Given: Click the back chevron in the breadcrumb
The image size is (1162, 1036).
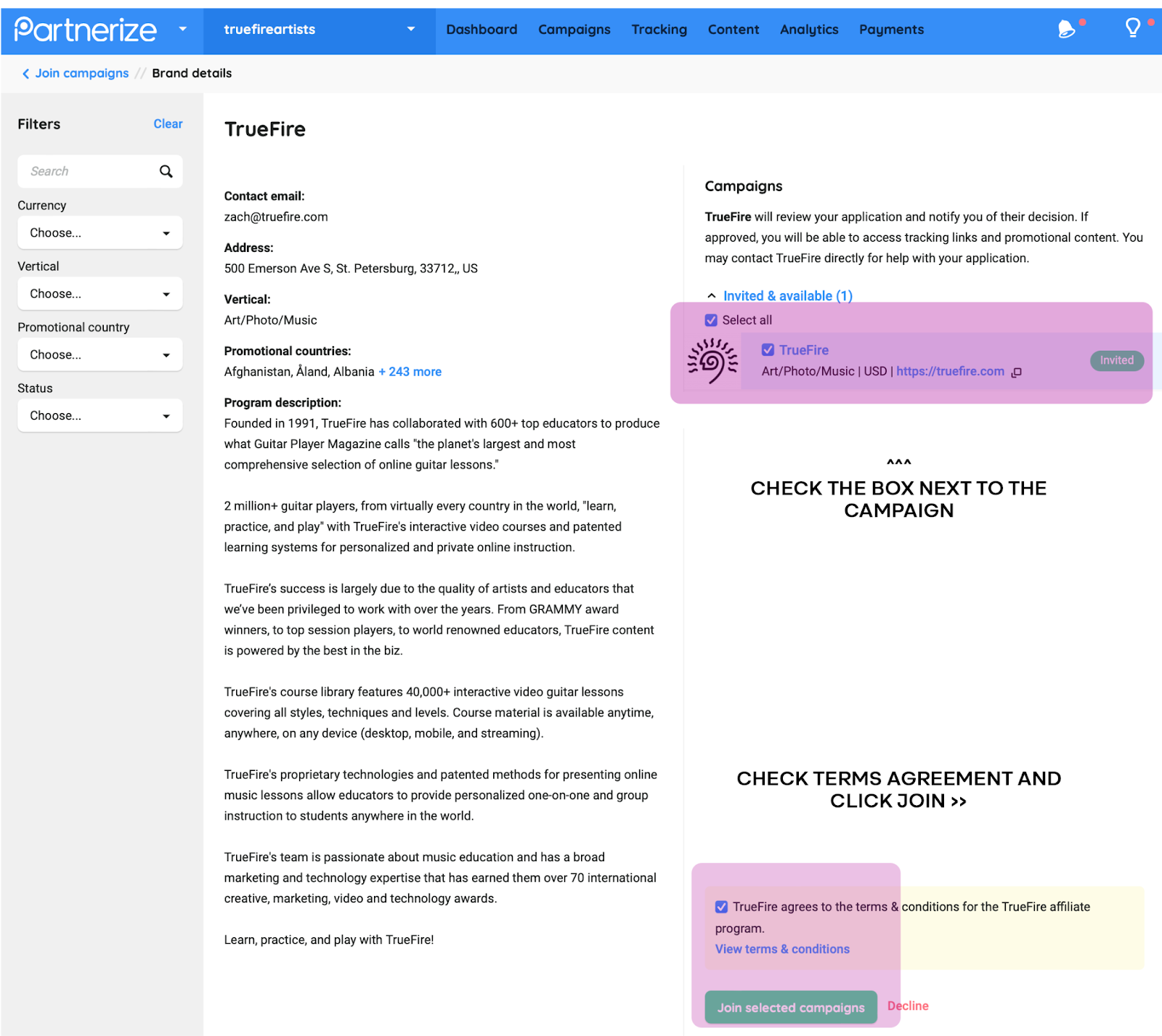Looking at the screenshot, I should [25, 73].
